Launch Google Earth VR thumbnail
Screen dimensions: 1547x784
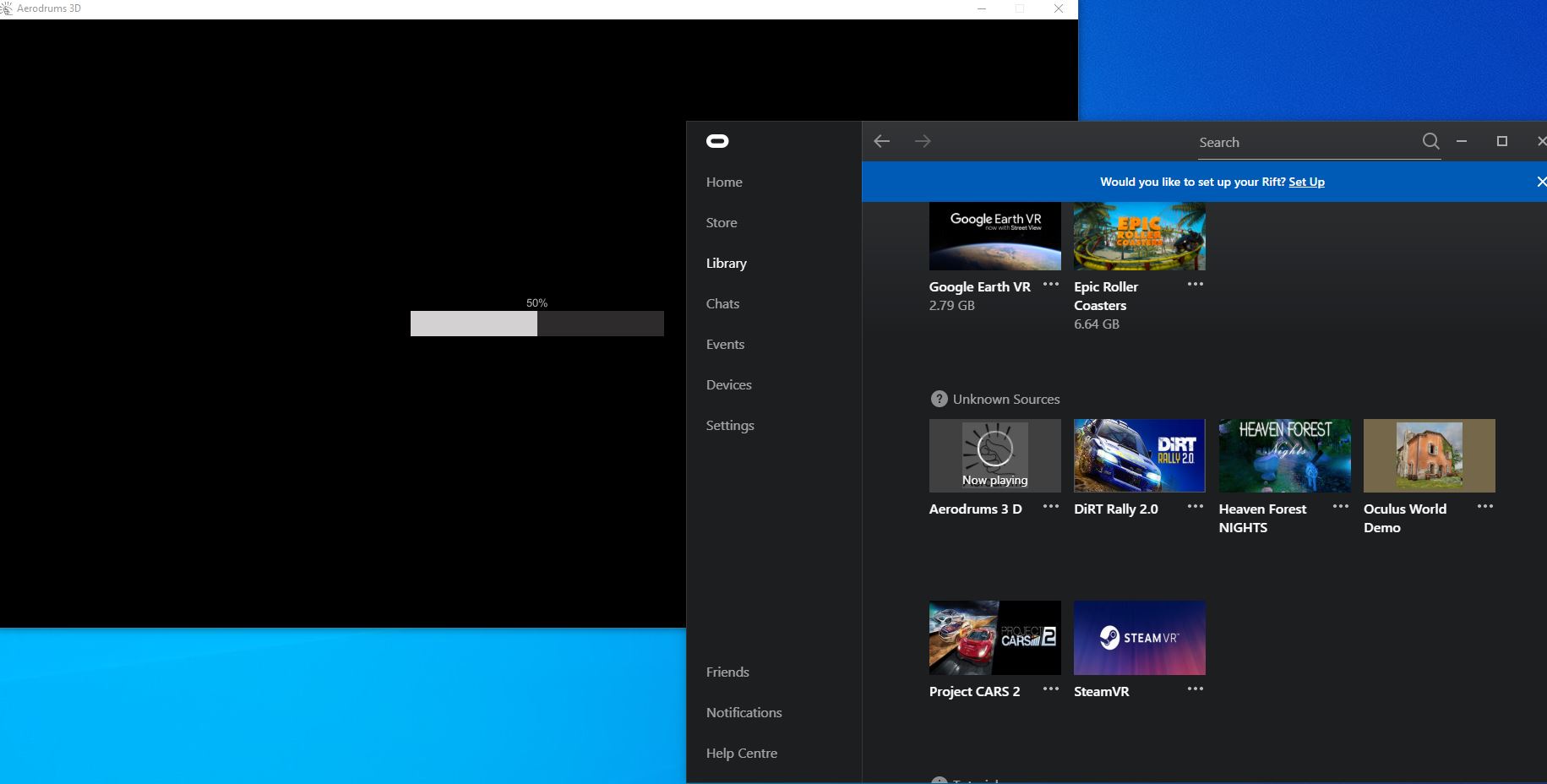[995, 236]
